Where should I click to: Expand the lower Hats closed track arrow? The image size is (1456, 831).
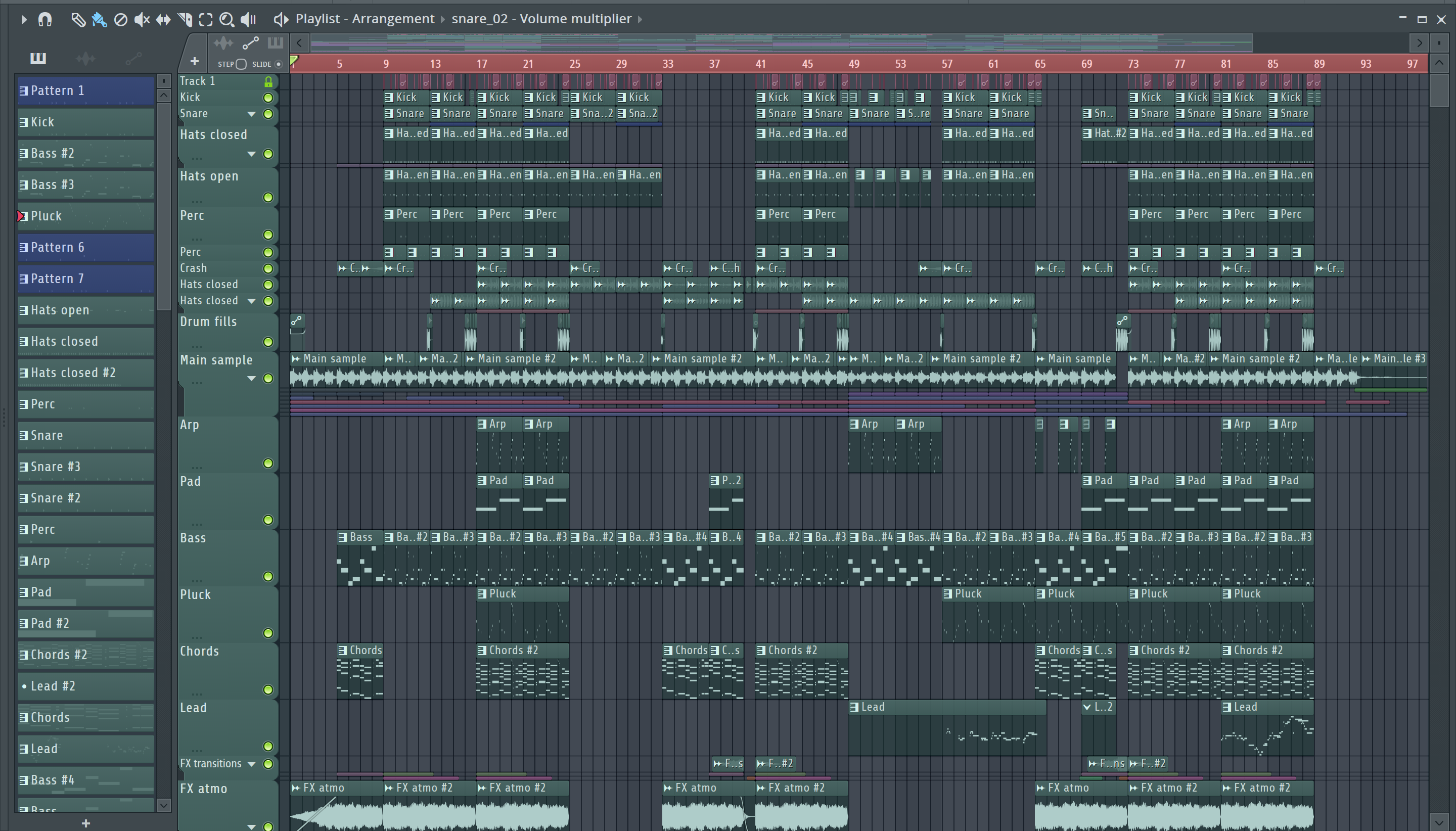pos(251,301)
